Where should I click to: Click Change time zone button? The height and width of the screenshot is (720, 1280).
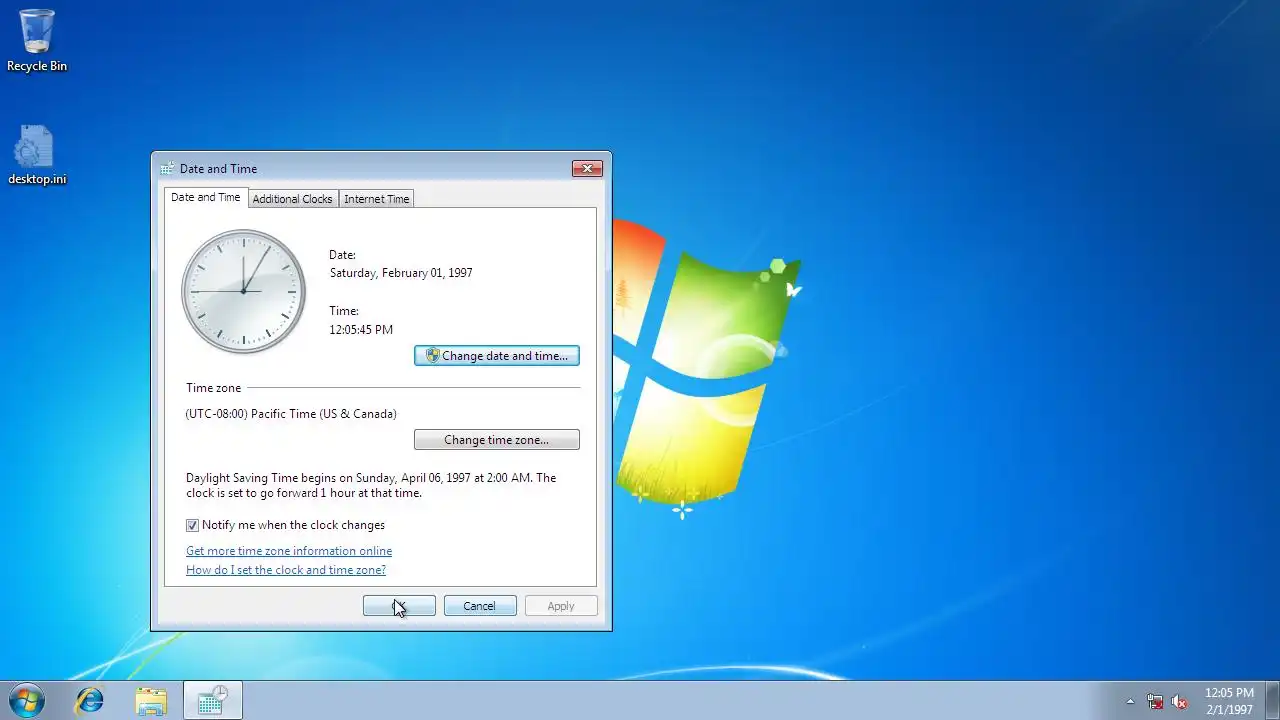(497, 440)
